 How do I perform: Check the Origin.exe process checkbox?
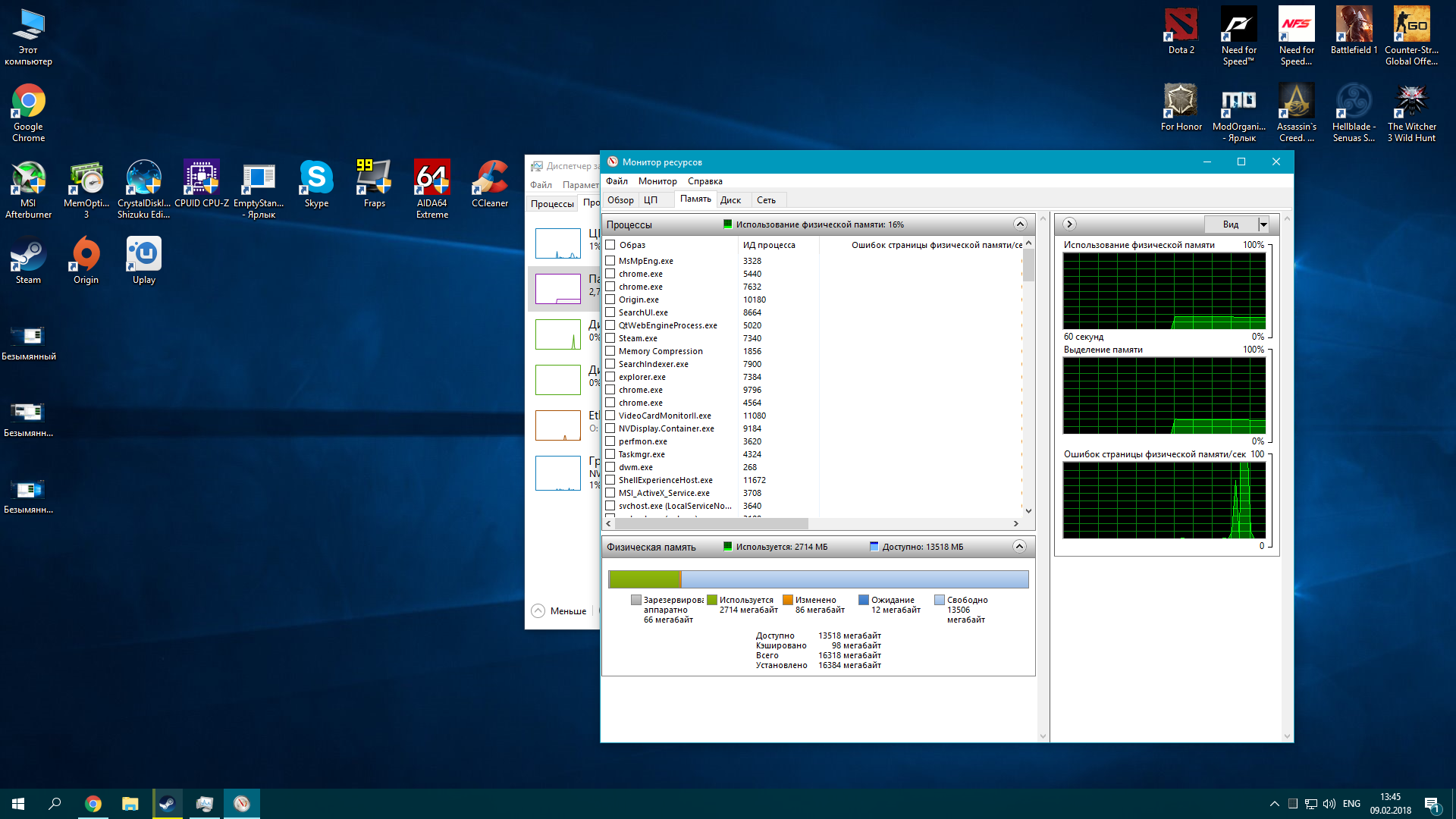click(x=610, y=299)
